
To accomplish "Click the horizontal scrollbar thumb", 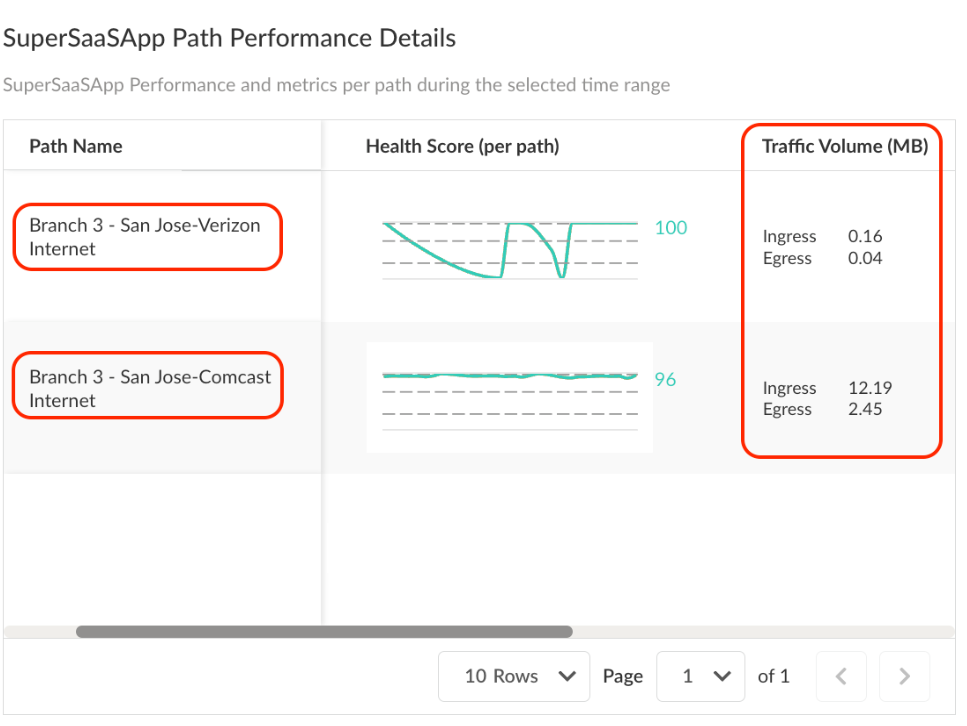I will tap(324, 632).
